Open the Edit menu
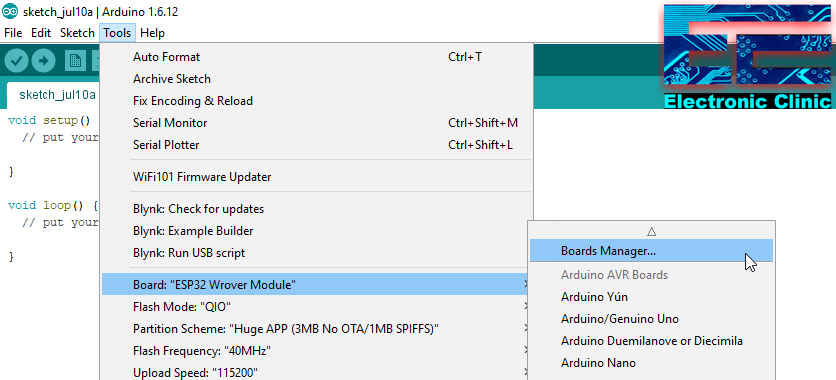836x380 pixels. point(41,33)
